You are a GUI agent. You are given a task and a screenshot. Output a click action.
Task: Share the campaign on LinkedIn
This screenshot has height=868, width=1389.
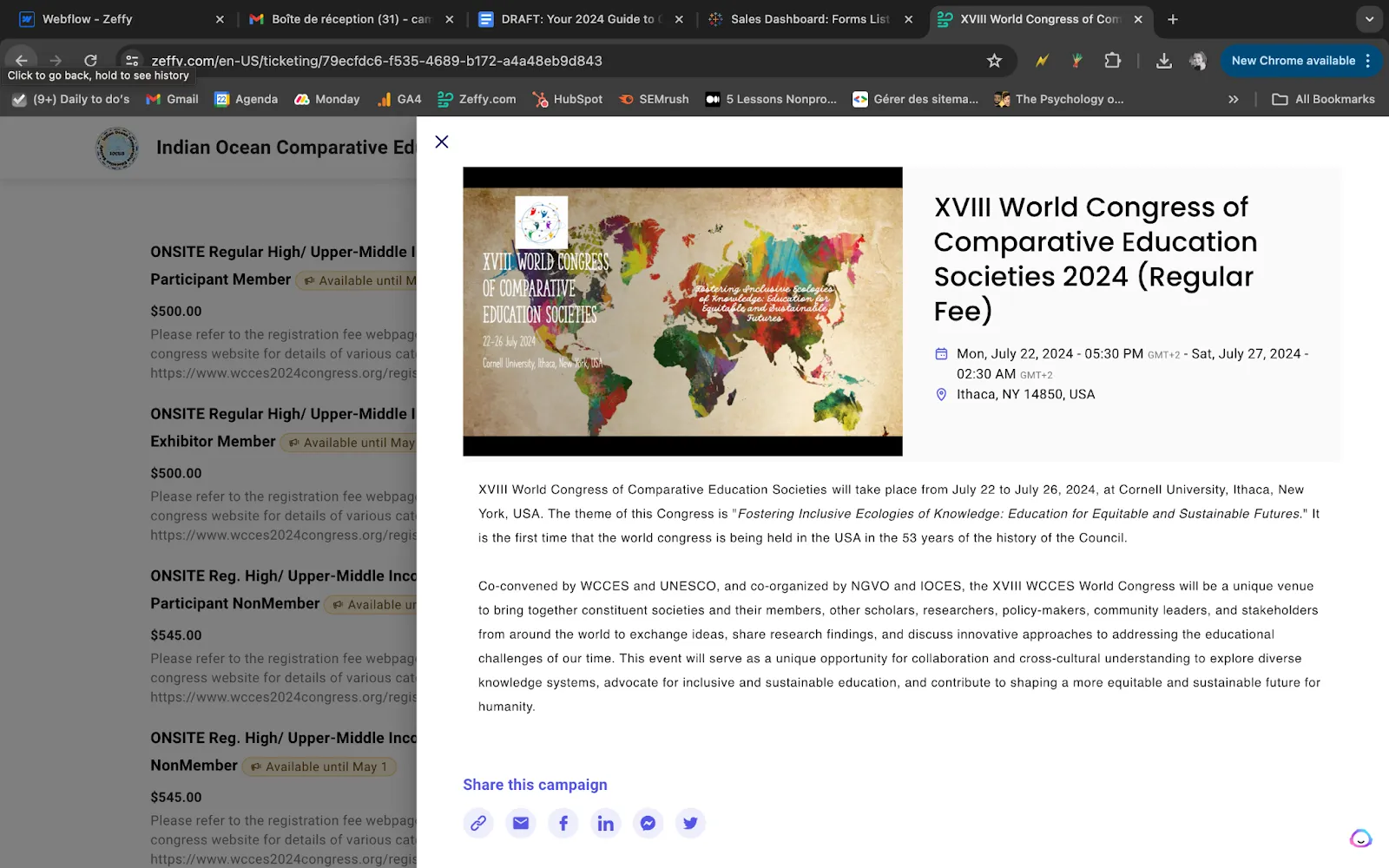(606, 823)
